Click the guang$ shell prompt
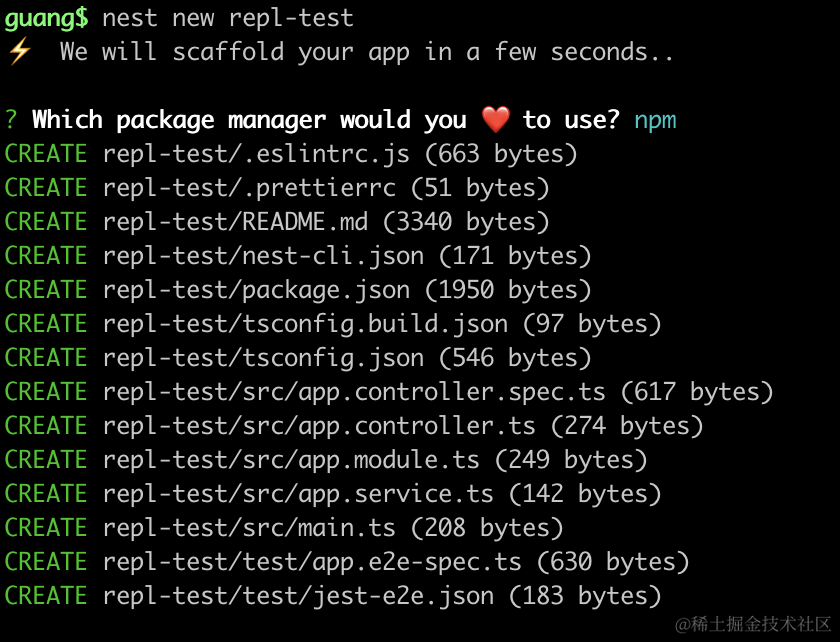Screen dimensions: 840x642 click(46, 18)
